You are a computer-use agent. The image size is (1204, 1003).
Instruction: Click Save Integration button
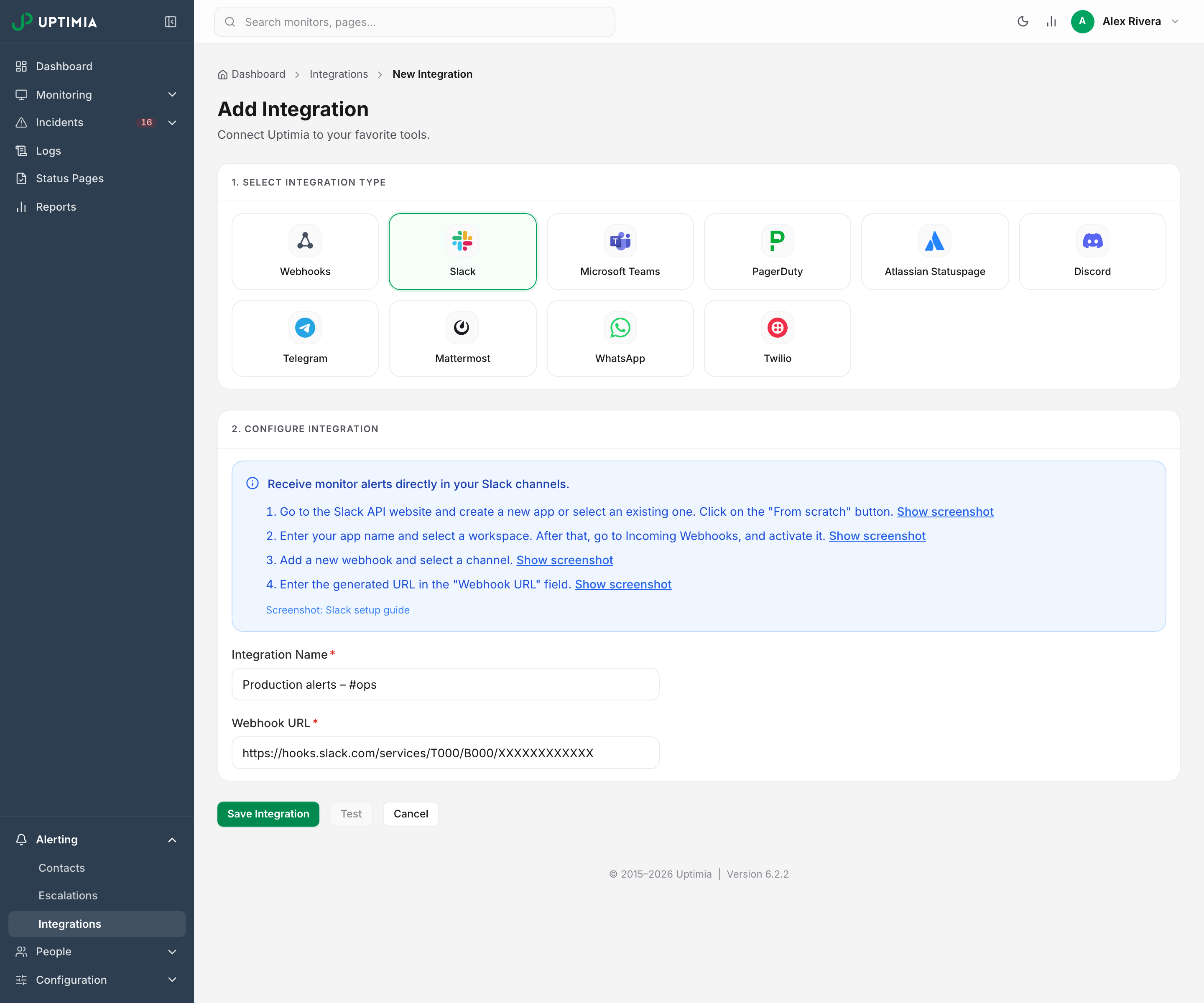tap(268, 814)
